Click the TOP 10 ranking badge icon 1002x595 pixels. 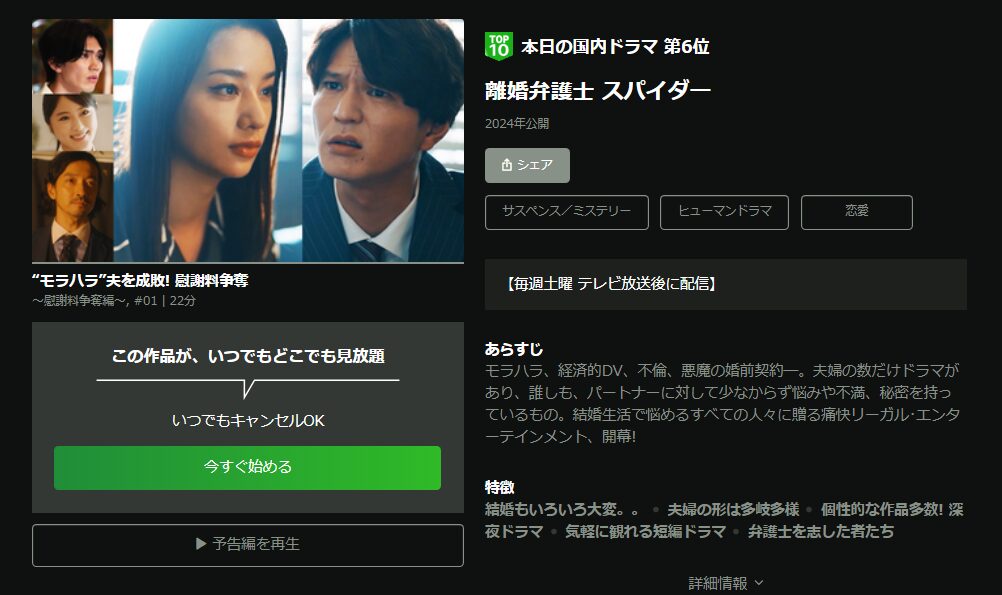[x=498, y=46]
